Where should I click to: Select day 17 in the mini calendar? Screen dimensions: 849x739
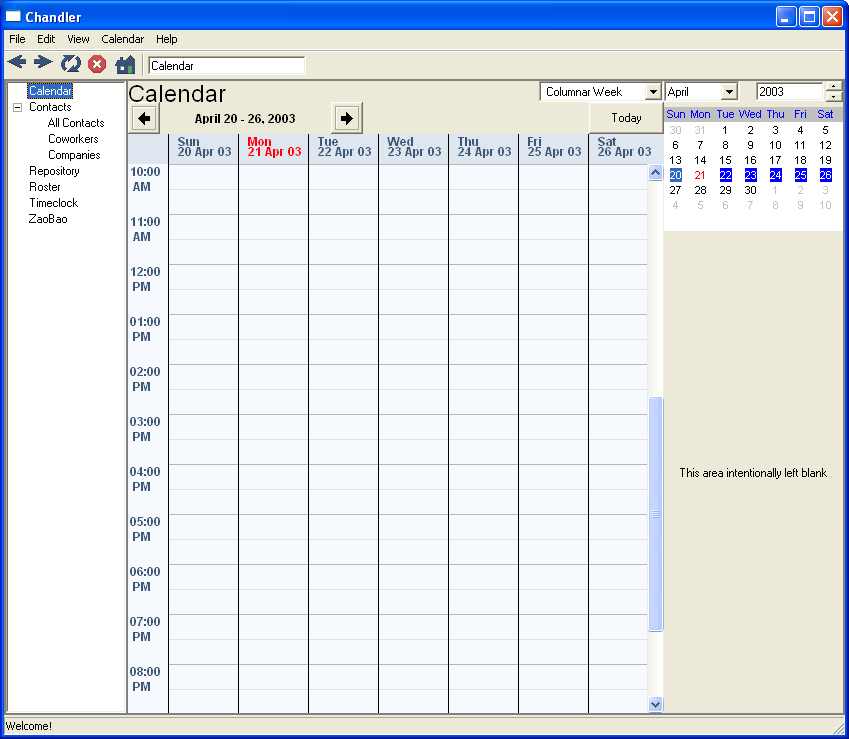(775, 160)
